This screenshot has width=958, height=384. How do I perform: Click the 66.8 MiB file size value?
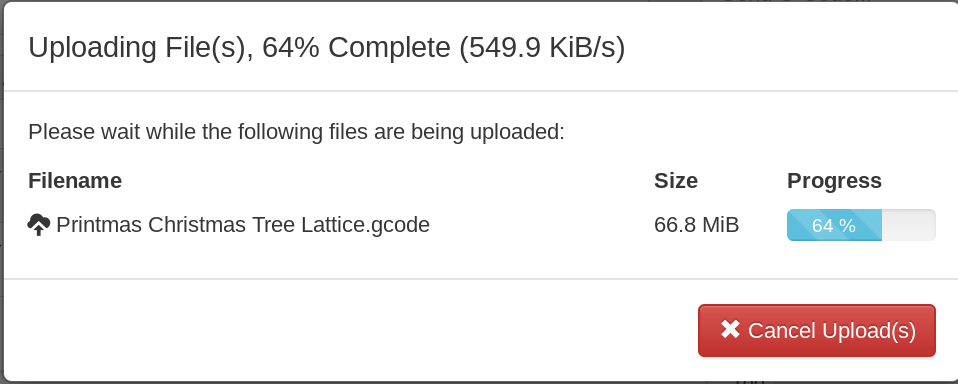tap(697, 225)
